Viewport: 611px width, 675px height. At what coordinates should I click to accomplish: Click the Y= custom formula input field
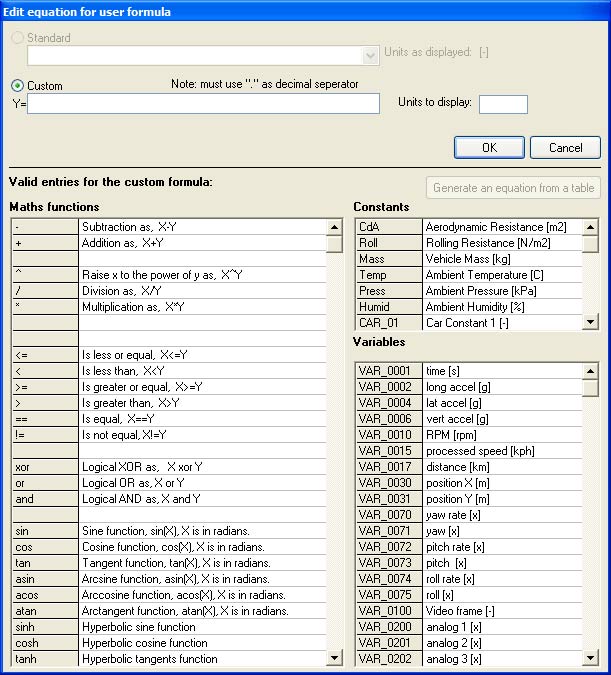(203, 104)
